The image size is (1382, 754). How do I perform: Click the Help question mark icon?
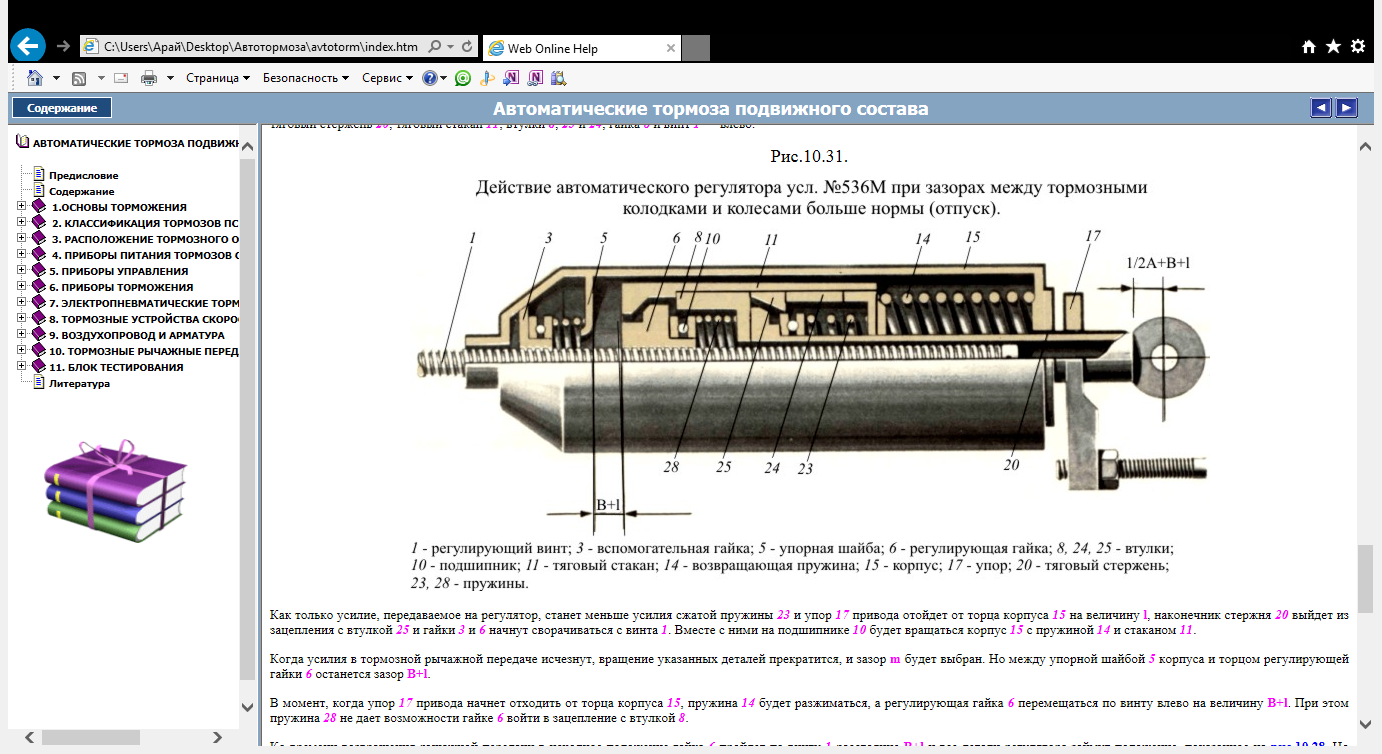(430, 78)
